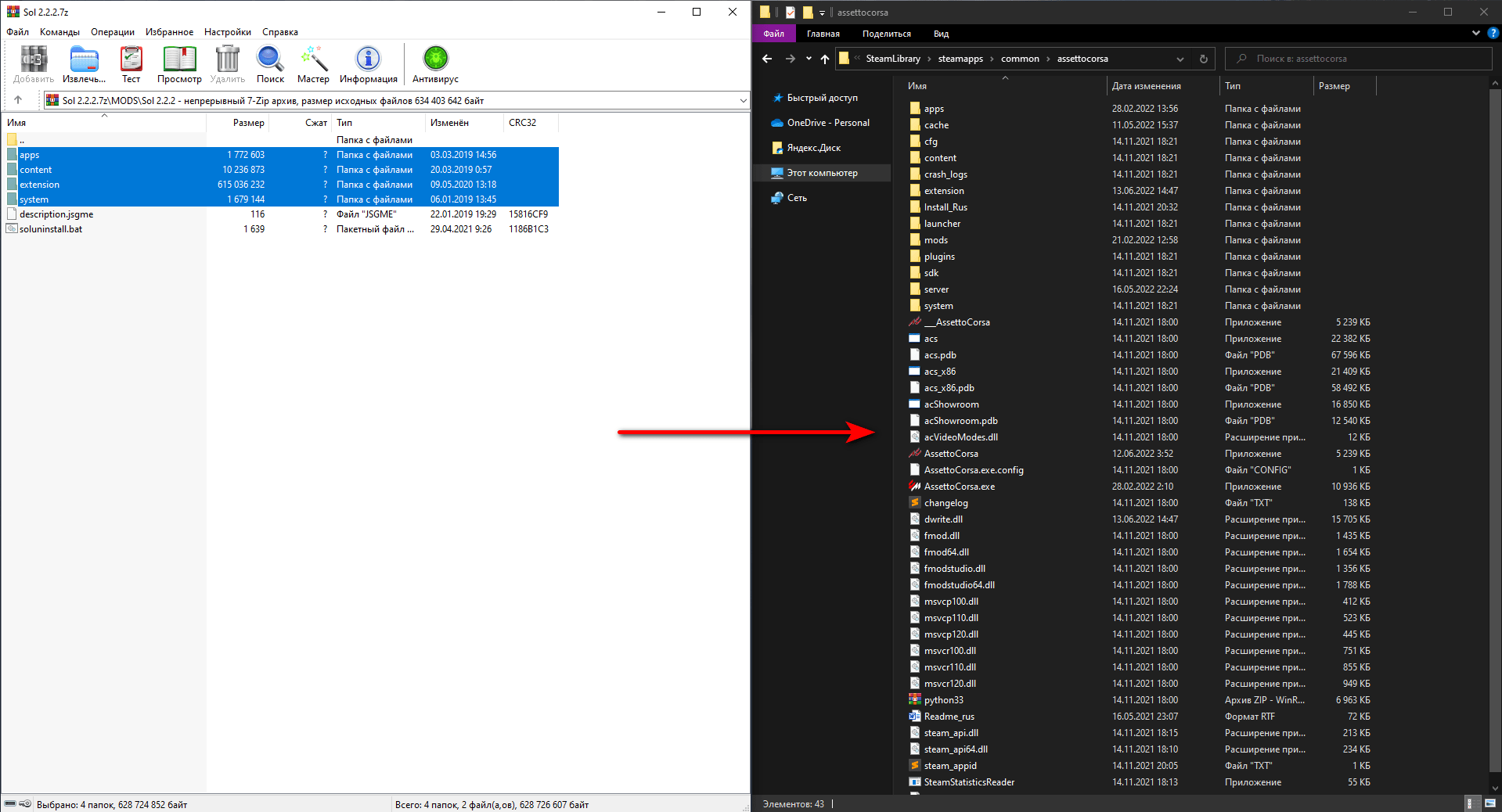Click Explorer vertical scrollbar

click(1495, 430)
